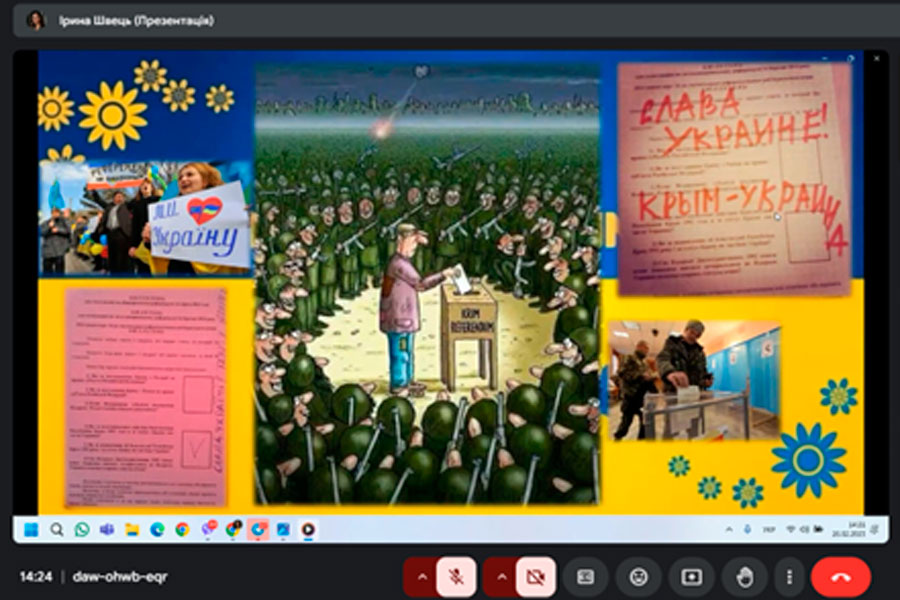Open taskbar search magnifier icon
The height and width of the screenshot is (600, 900).
(57, 529)
